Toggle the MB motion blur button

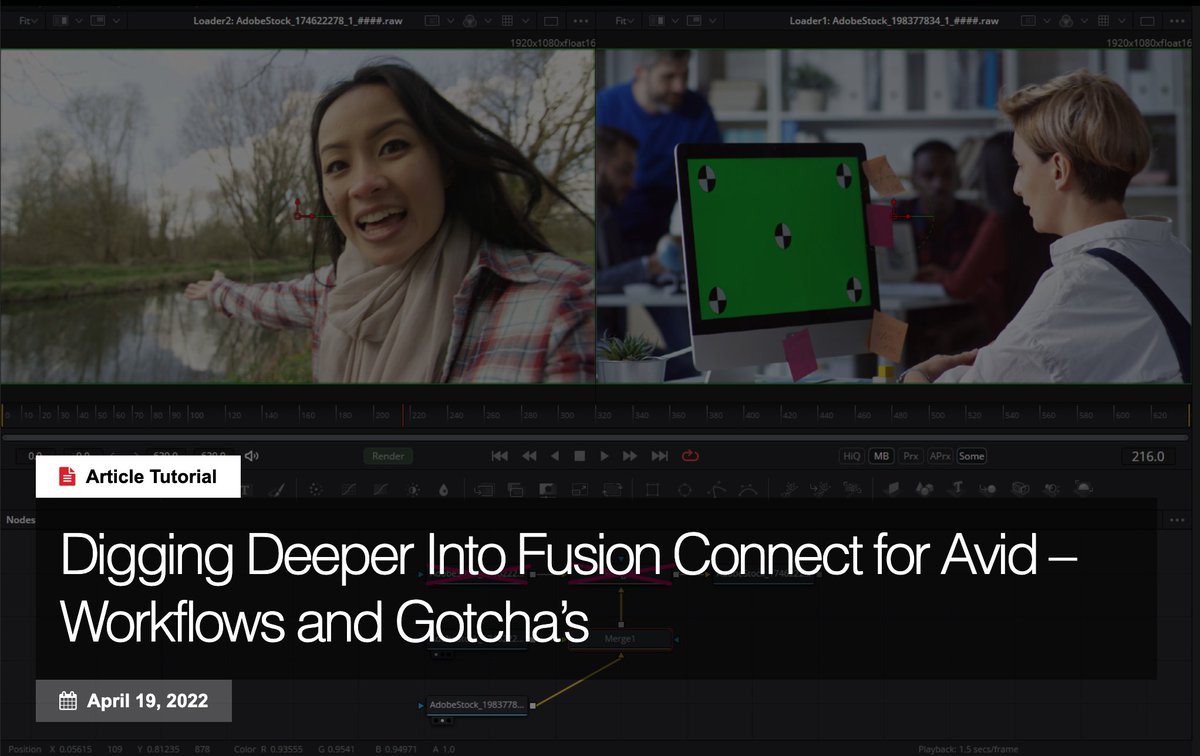(881, 456)
